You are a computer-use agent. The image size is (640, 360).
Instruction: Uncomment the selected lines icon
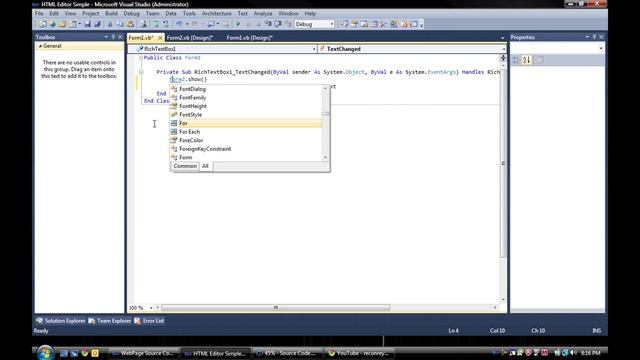[166, 24]
